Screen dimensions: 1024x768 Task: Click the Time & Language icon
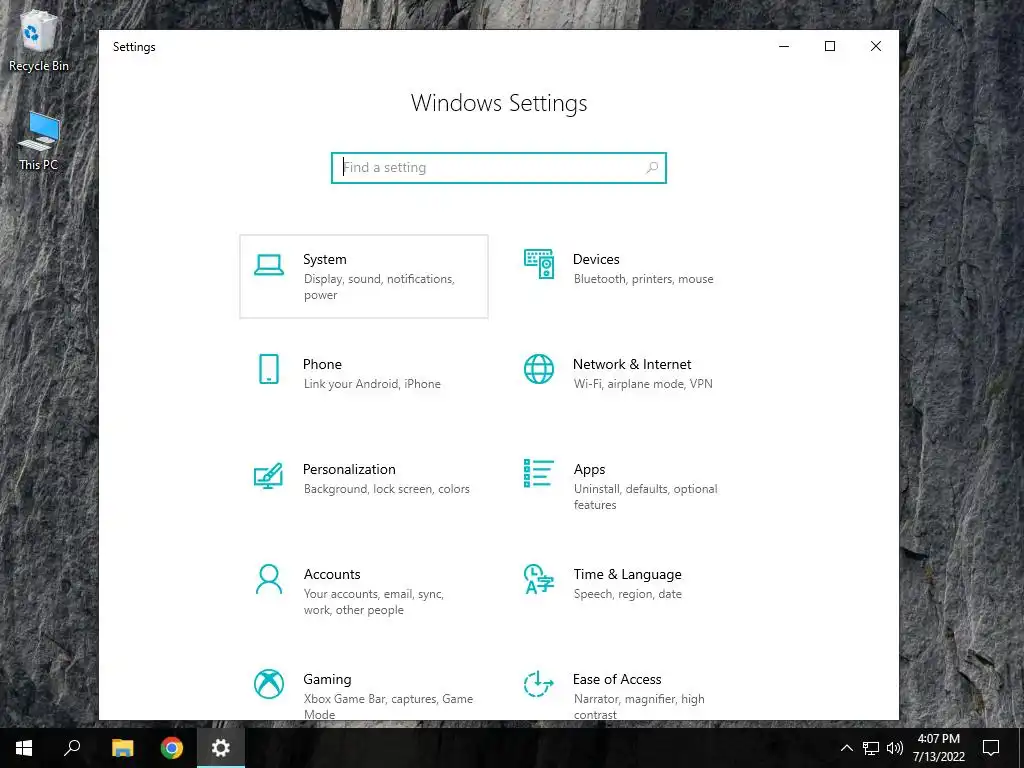pos(539,579)
